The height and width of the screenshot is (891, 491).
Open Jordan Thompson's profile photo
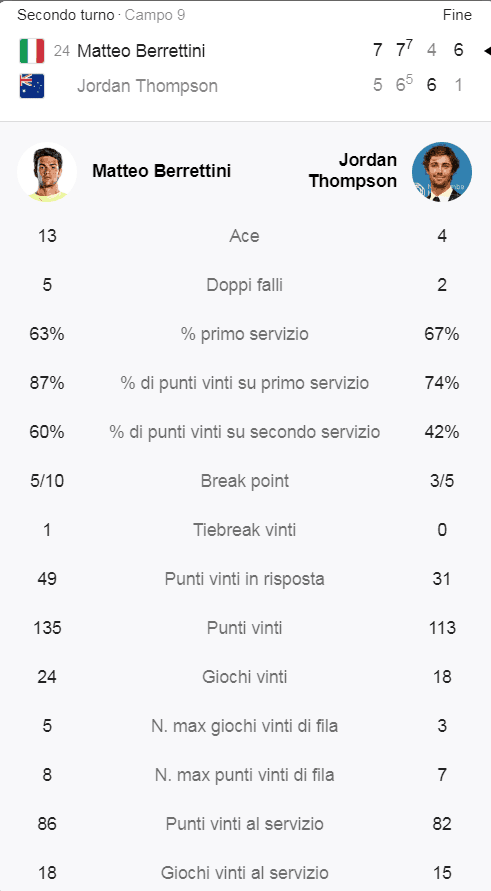pos(442,172)
